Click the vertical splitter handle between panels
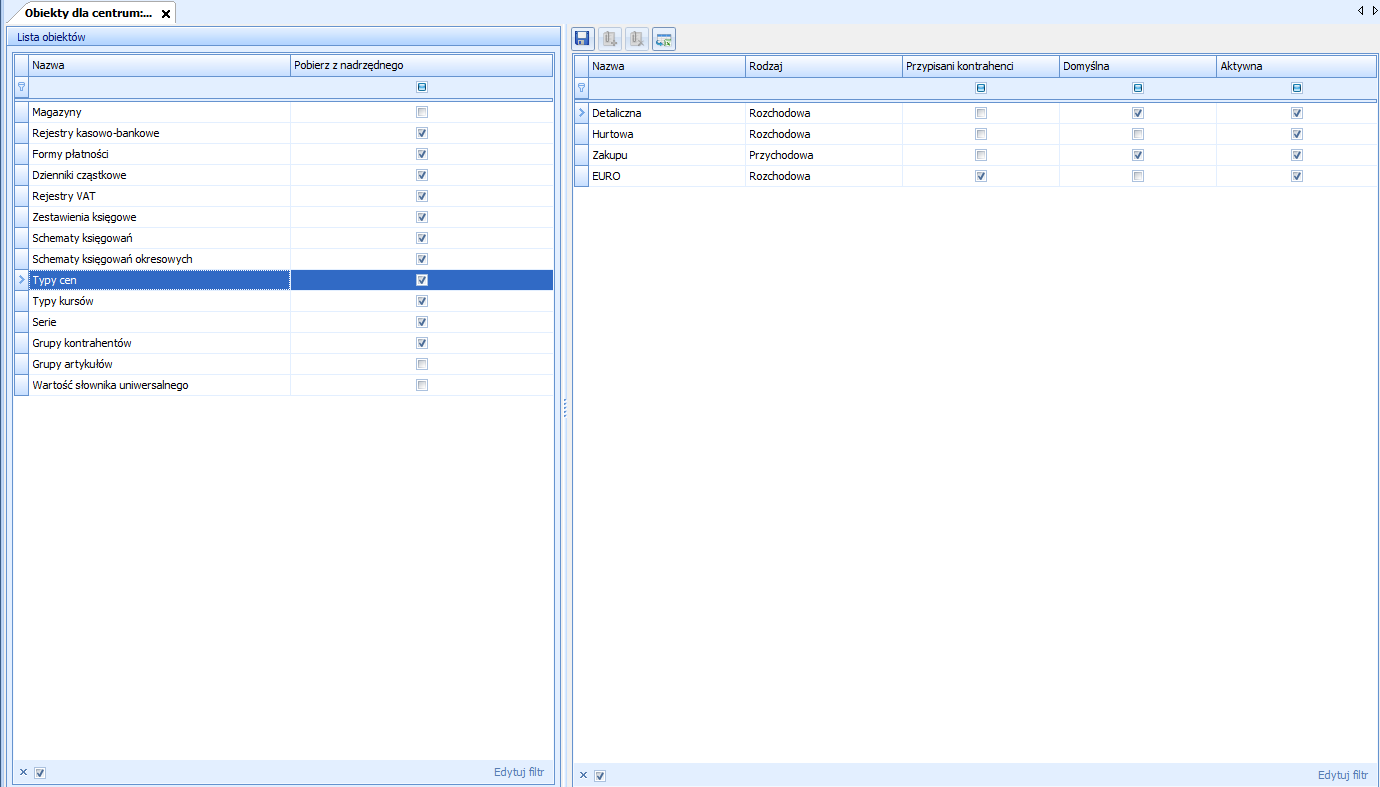 point(564,407)
